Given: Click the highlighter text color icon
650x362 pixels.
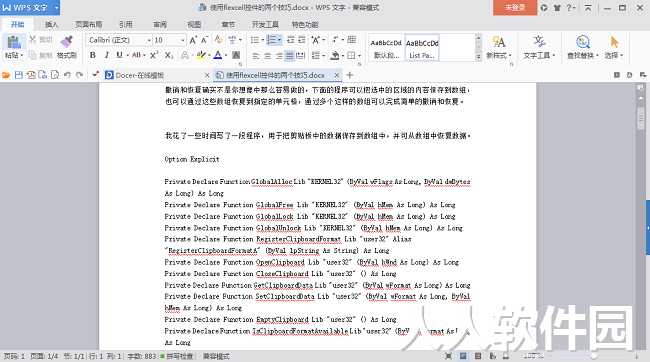Looking at the screenshot, I should [x=201, y=55].
